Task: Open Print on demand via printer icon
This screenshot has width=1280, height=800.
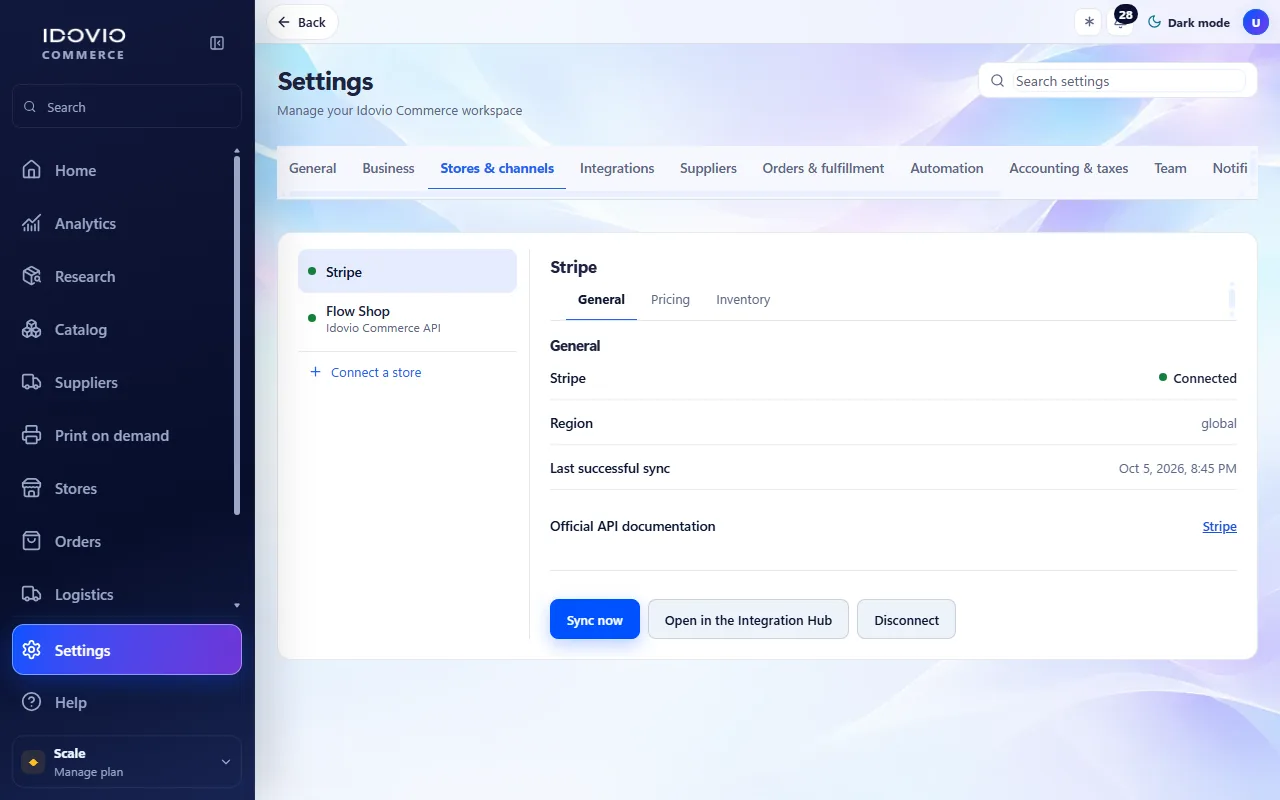Action: tap(32, 435)
